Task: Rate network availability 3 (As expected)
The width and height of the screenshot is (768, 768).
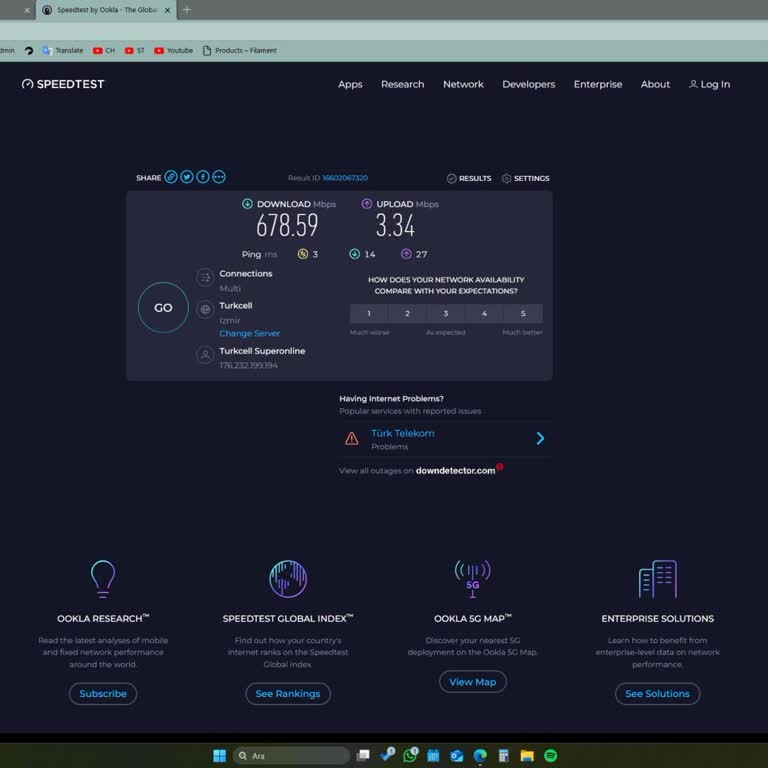Action: point(446,313)
